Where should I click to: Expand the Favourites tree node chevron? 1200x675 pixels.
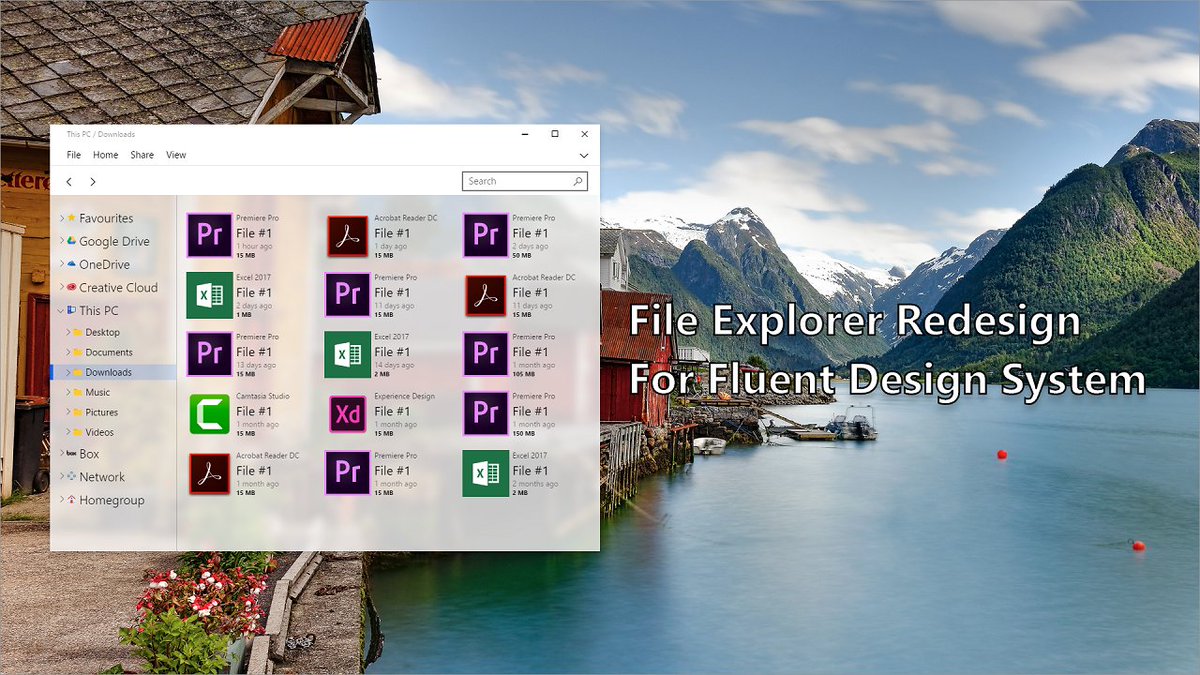click(x=61, y=218)
